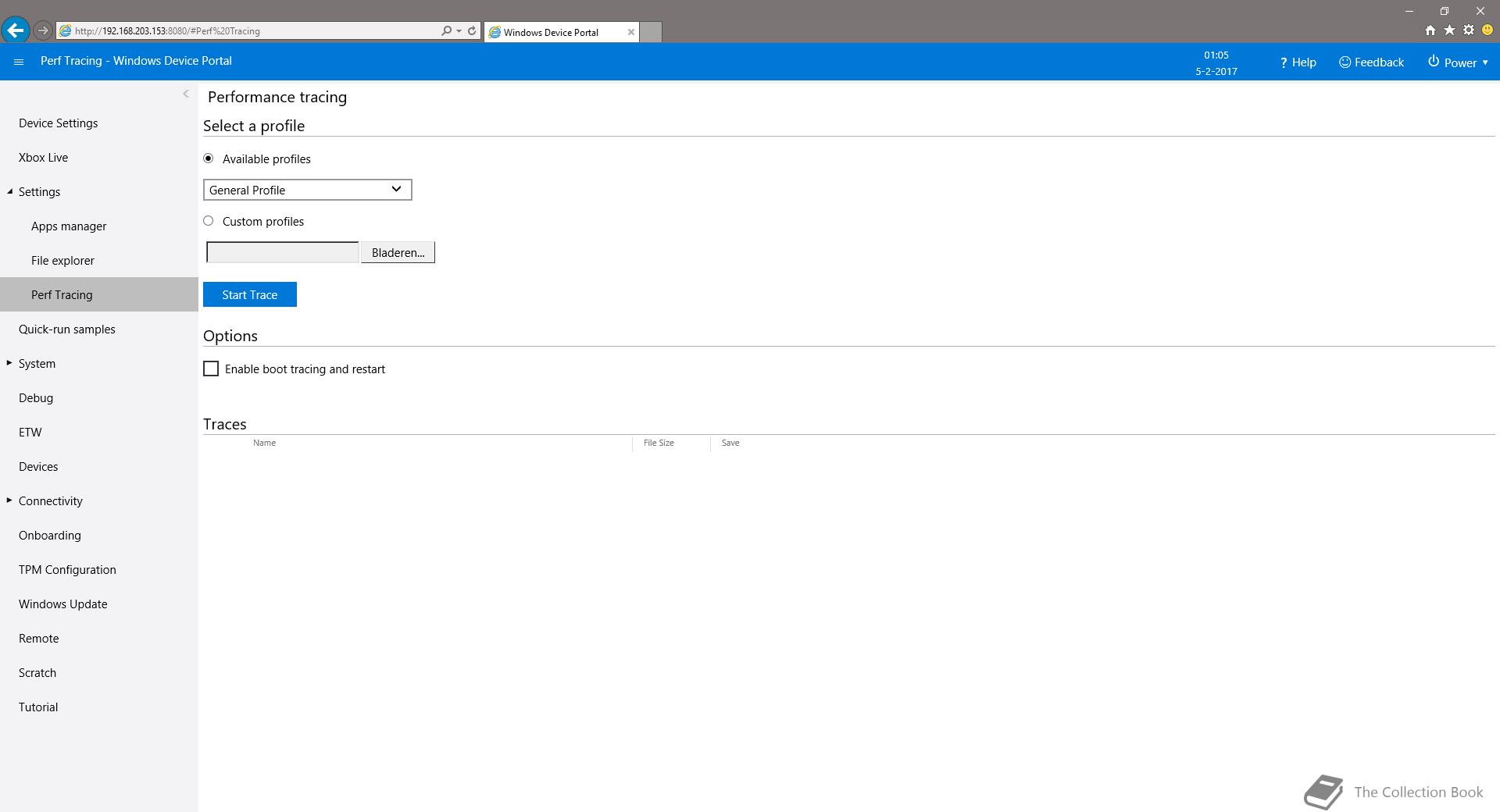The image size is (1500, 812).
Task: Open favorites star icon
Action: pos(1449,30)
